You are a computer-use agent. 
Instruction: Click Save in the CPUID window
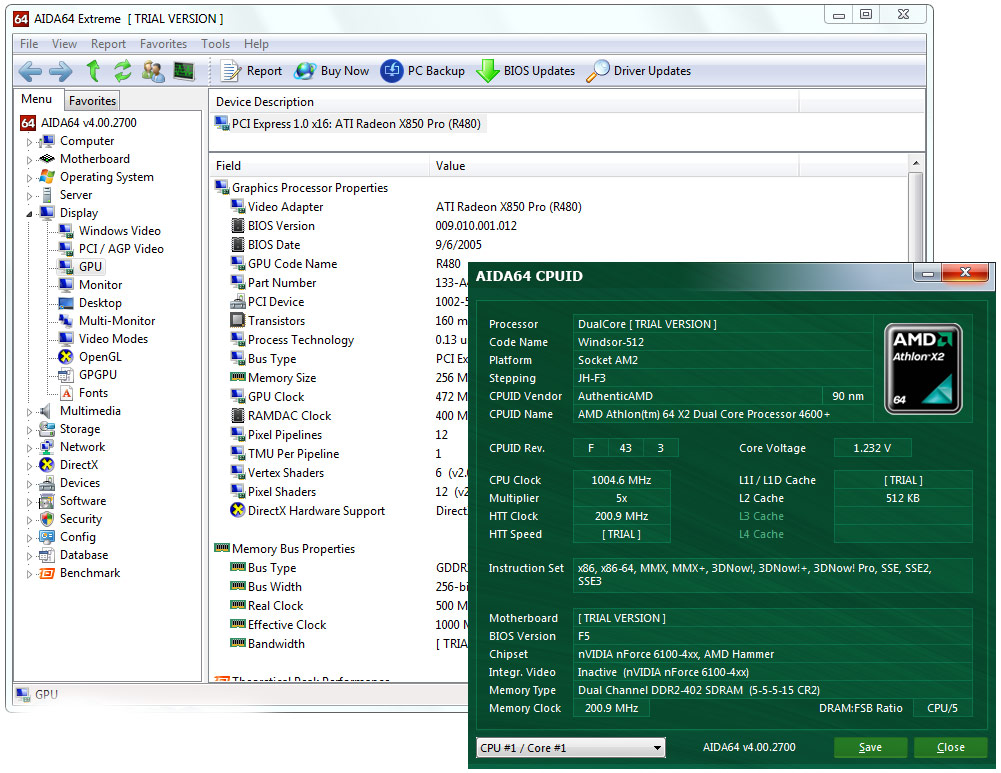pyautogui.click(x=870, y=747)
